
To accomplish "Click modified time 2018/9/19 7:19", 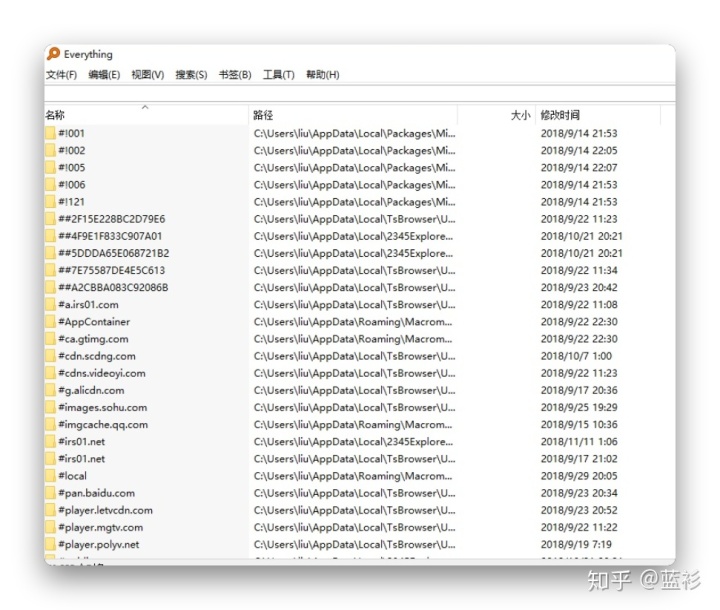I will (x=576, y=544).
